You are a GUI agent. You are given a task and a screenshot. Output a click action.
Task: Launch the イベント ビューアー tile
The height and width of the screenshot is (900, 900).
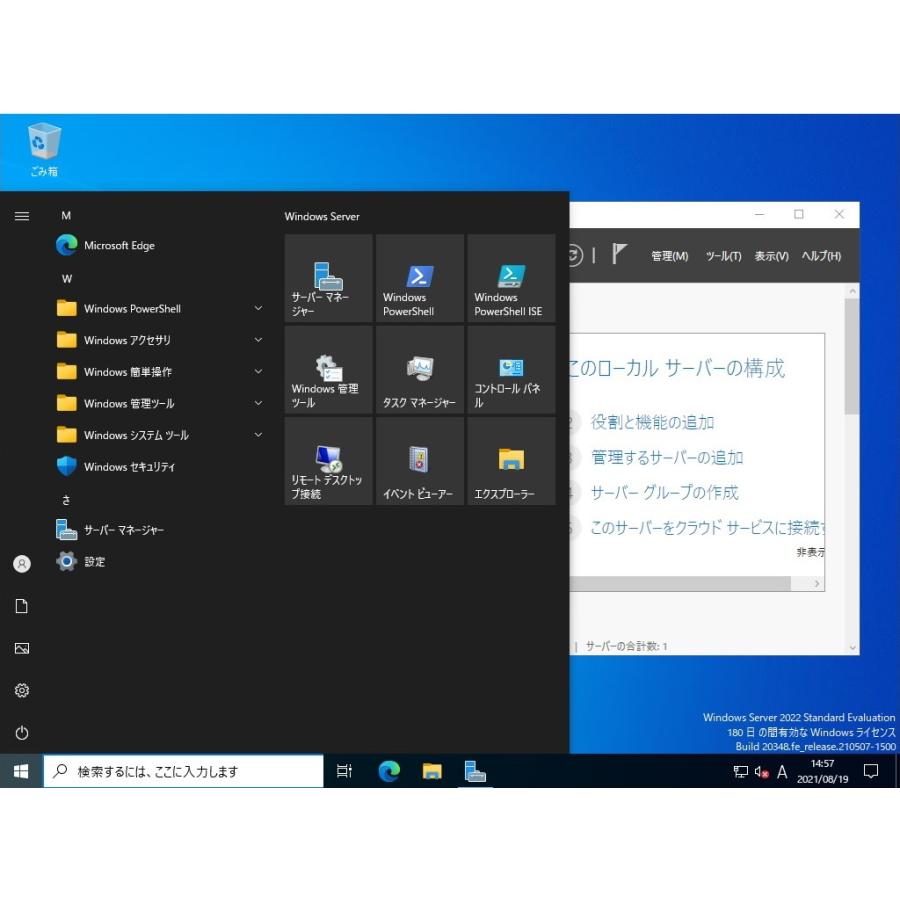pos(420,461)
